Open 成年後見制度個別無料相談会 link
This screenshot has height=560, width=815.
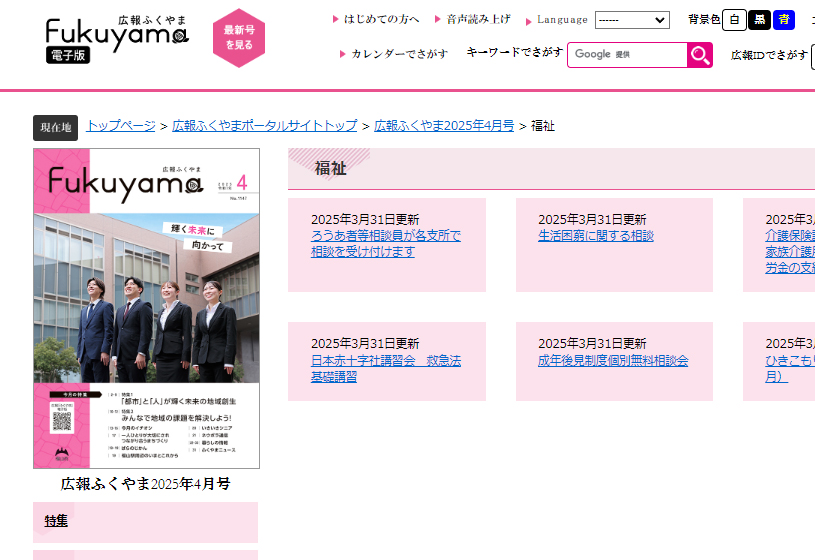(613, 360)
